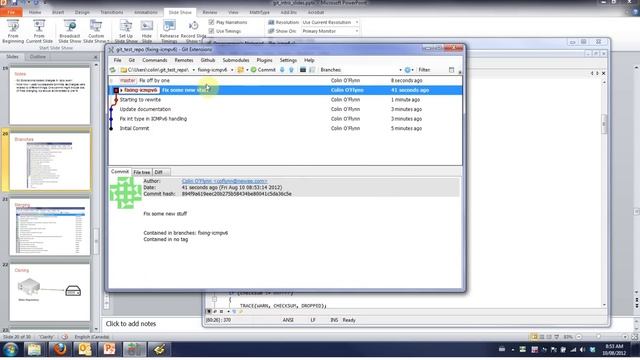The width and height of the screenshot is (640, 360).
Task: Click the refresh icon in Git Extensions toolbar
Action: (x=113, y=70)
